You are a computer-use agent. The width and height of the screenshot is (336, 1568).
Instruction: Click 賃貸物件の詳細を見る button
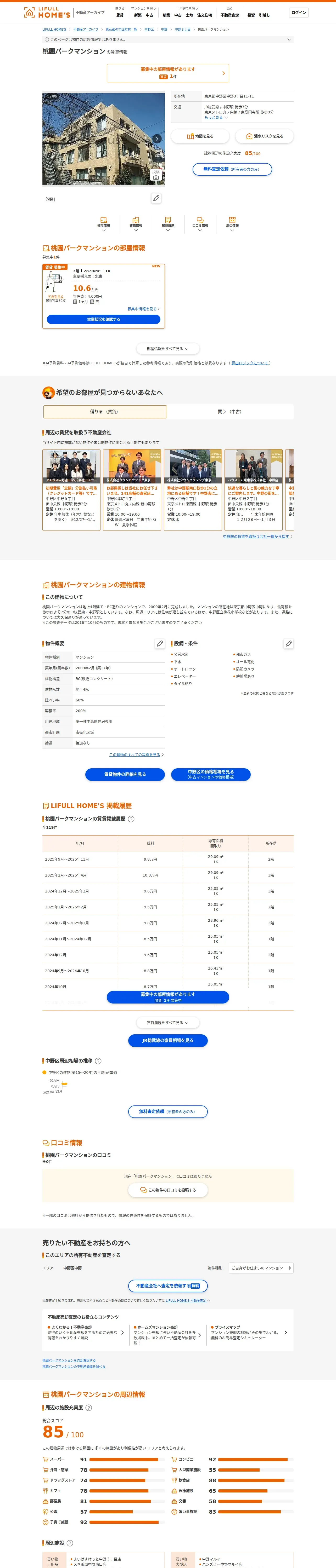(125, 774)
